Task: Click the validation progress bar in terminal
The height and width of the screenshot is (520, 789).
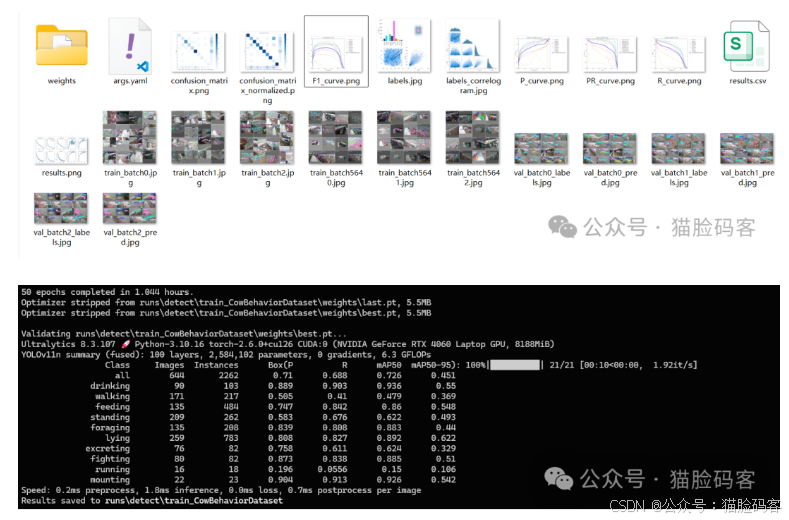Action: coord(515,364)
